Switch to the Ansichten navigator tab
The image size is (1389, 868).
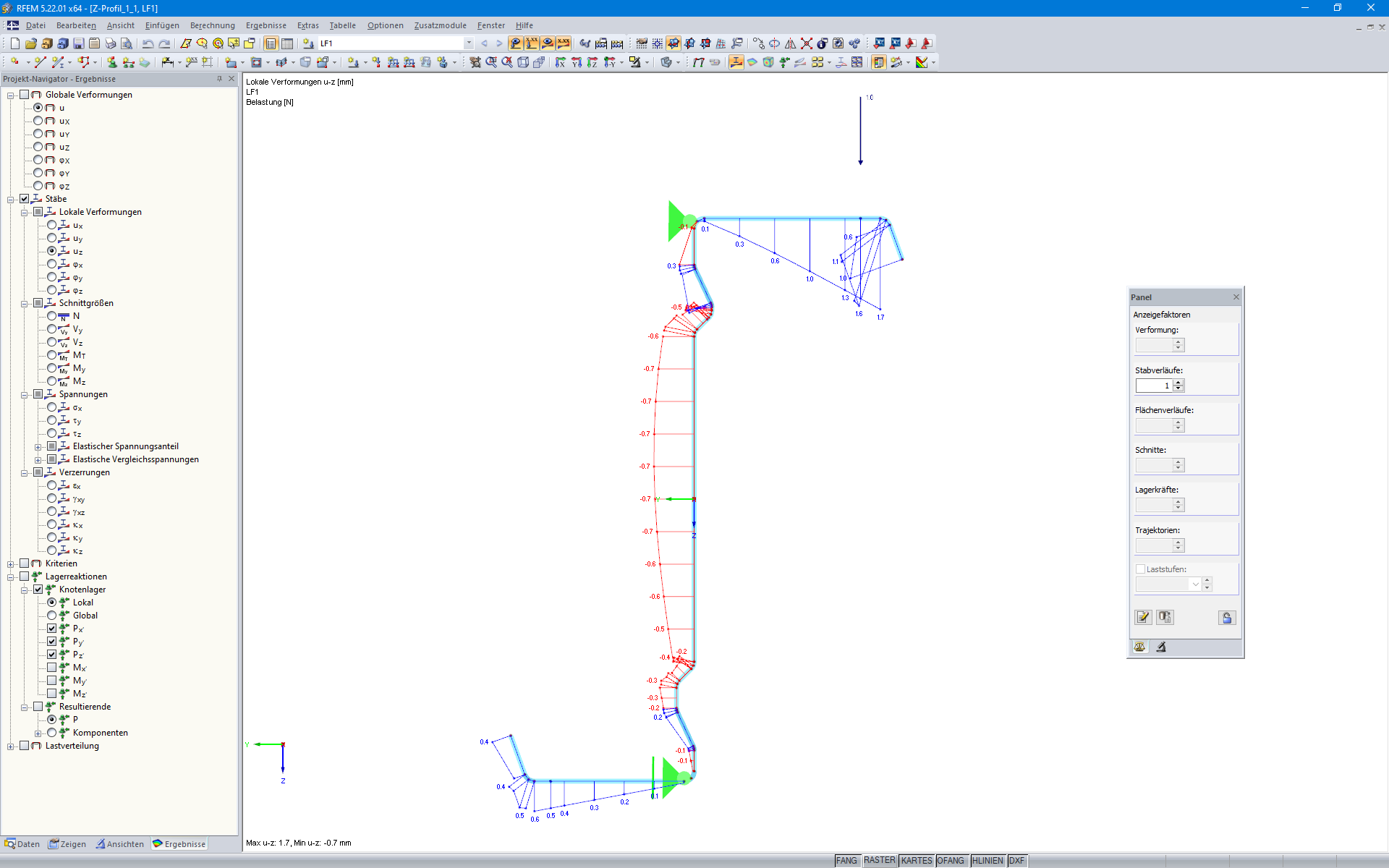point(120,844)
